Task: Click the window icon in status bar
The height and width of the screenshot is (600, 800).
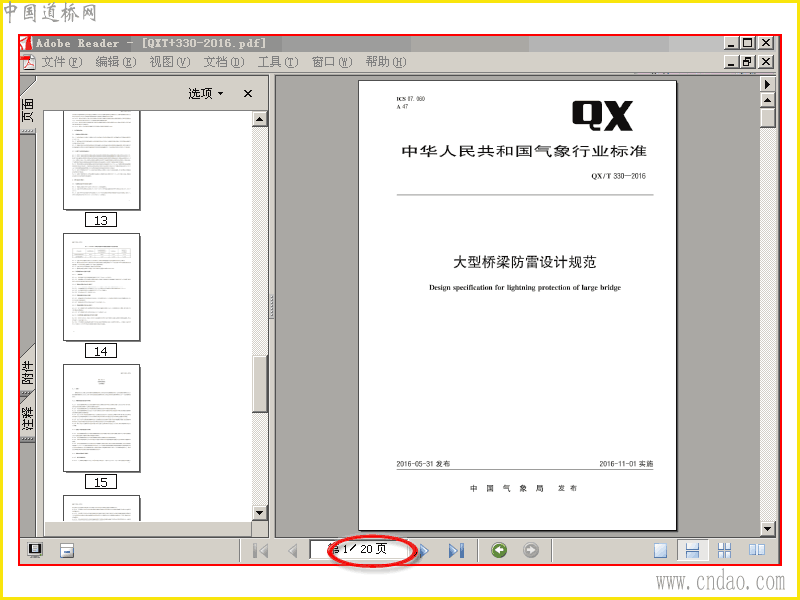Action: 67,551
